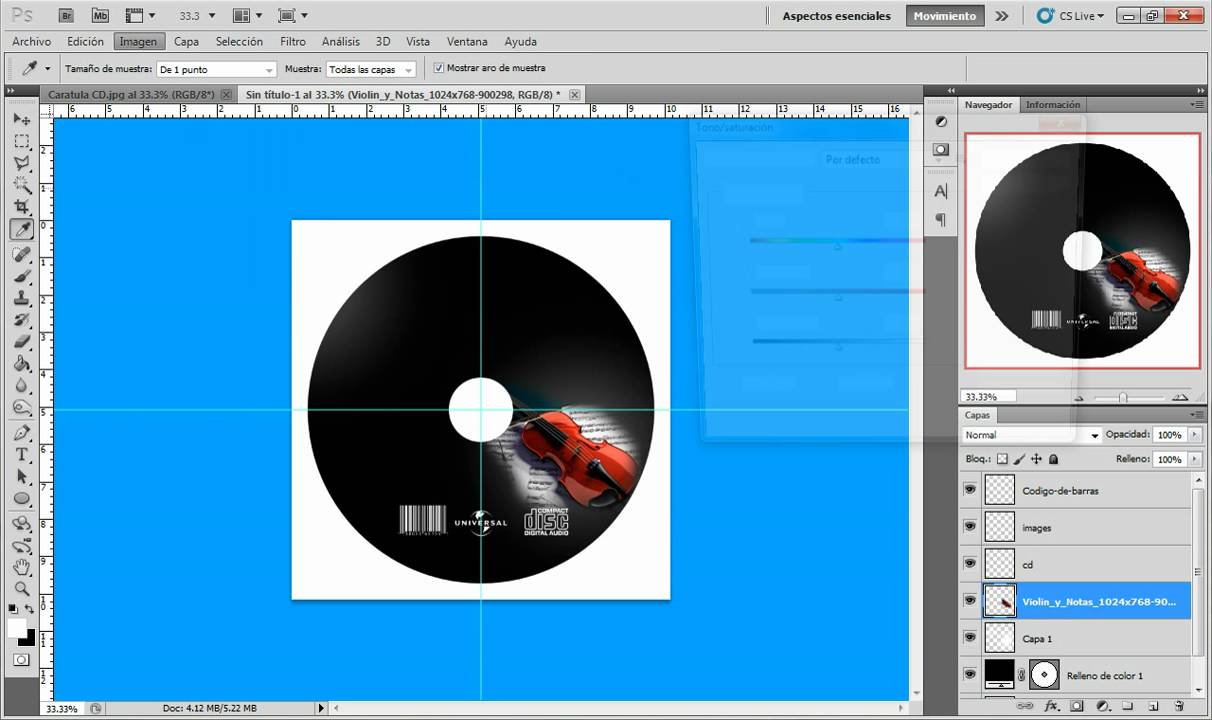This screenshot has height=720, width=1212.
Task: Select the Paint Bucket tool
Action: pyautogui.click(x=21, y=365)
